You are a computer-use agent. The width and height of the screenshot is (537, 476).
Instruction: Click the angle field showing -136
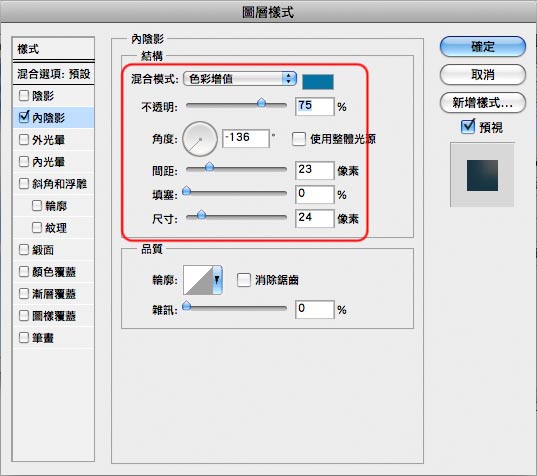click(x=246, y=138)
